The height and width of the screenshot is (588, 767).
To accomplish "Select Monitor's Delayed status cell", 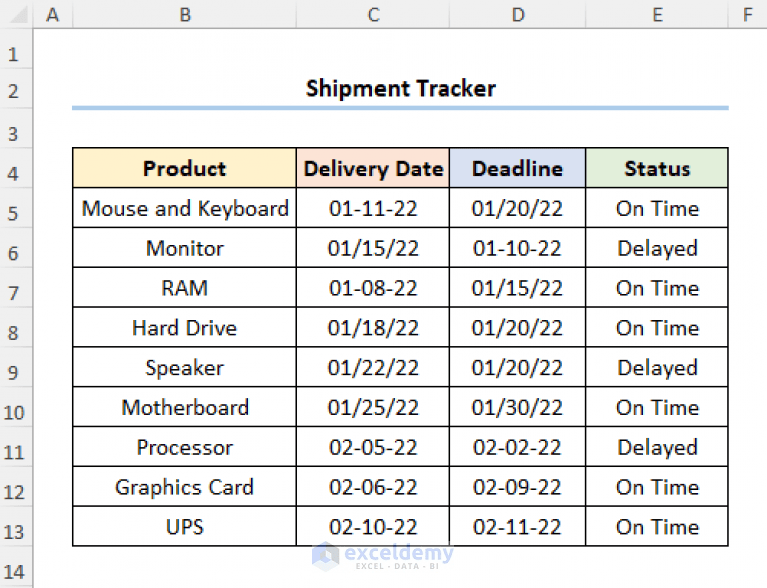I will tap(657, 248).
